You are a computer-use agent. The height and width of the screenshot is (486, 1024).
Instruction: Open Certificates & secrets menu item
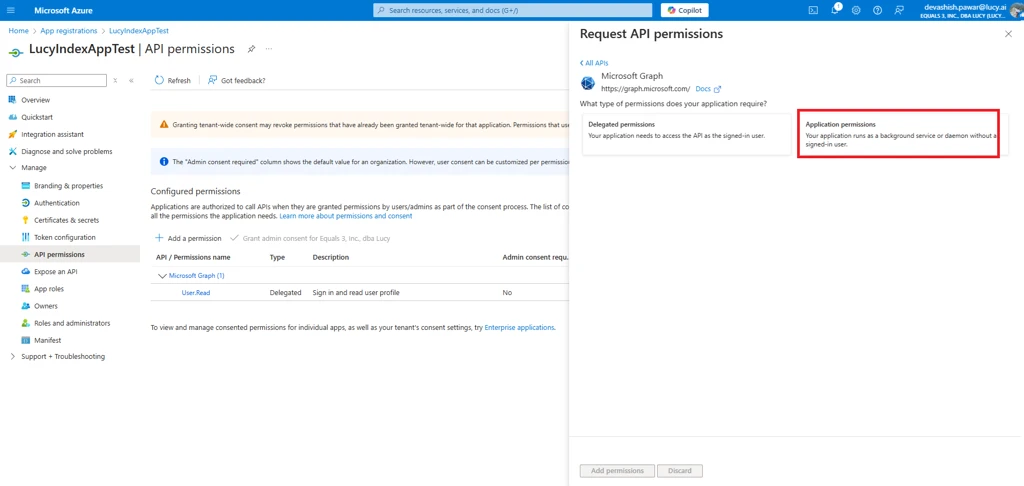coord(66,220)
